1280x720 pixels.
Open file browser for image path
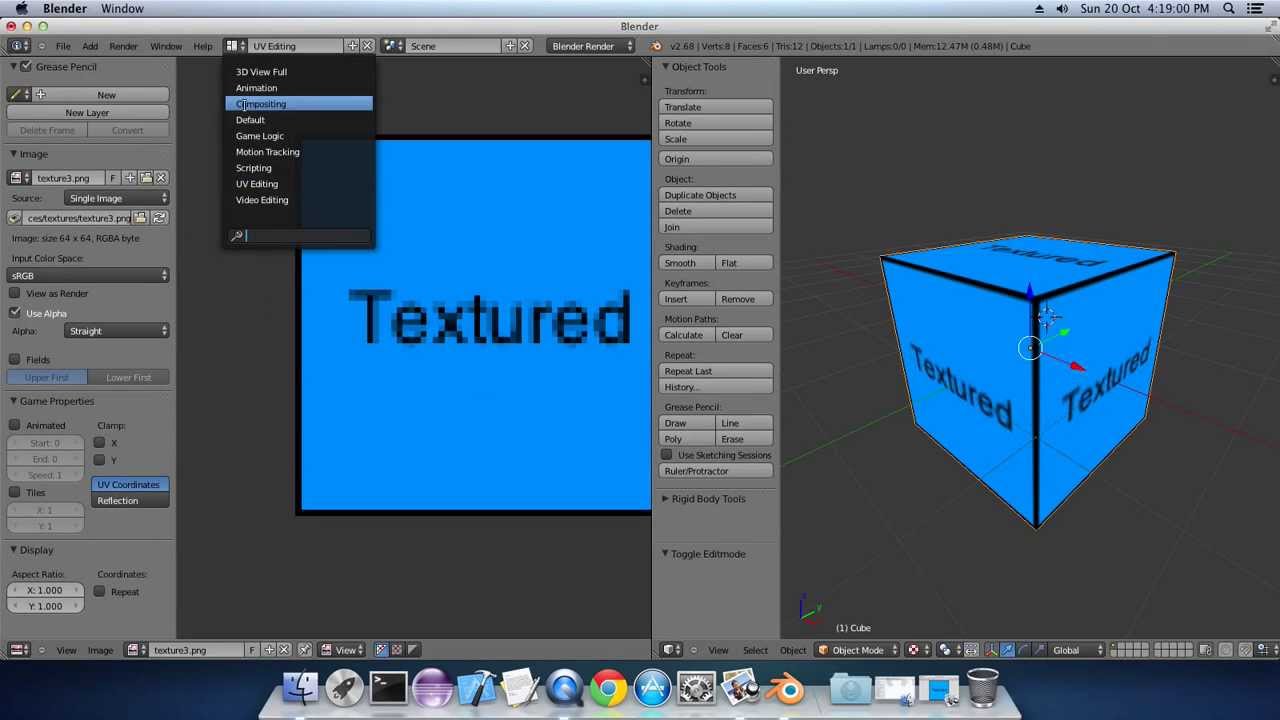tap(140, 218)
